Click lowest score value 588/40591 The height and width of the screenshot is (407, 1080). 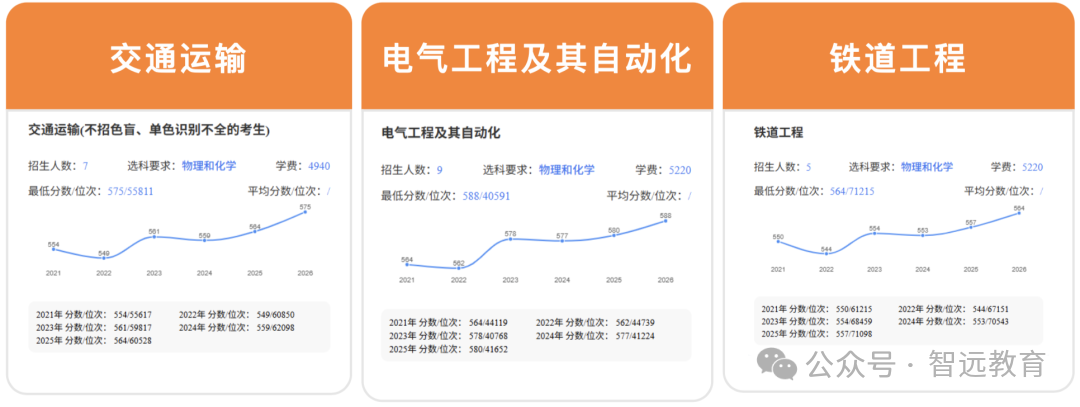point(486,196)
